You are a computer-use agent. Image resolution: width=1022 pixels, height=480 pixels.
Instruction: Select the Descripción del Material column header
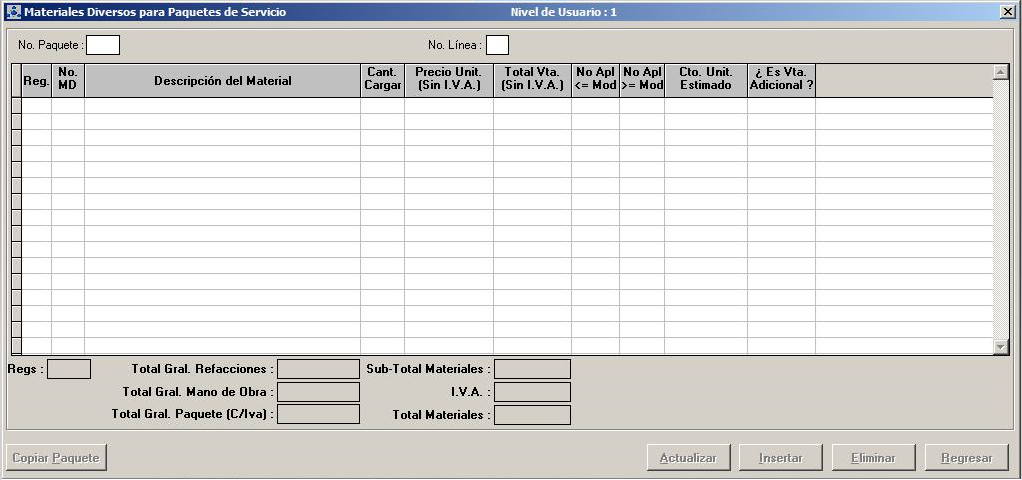(222, 81)
